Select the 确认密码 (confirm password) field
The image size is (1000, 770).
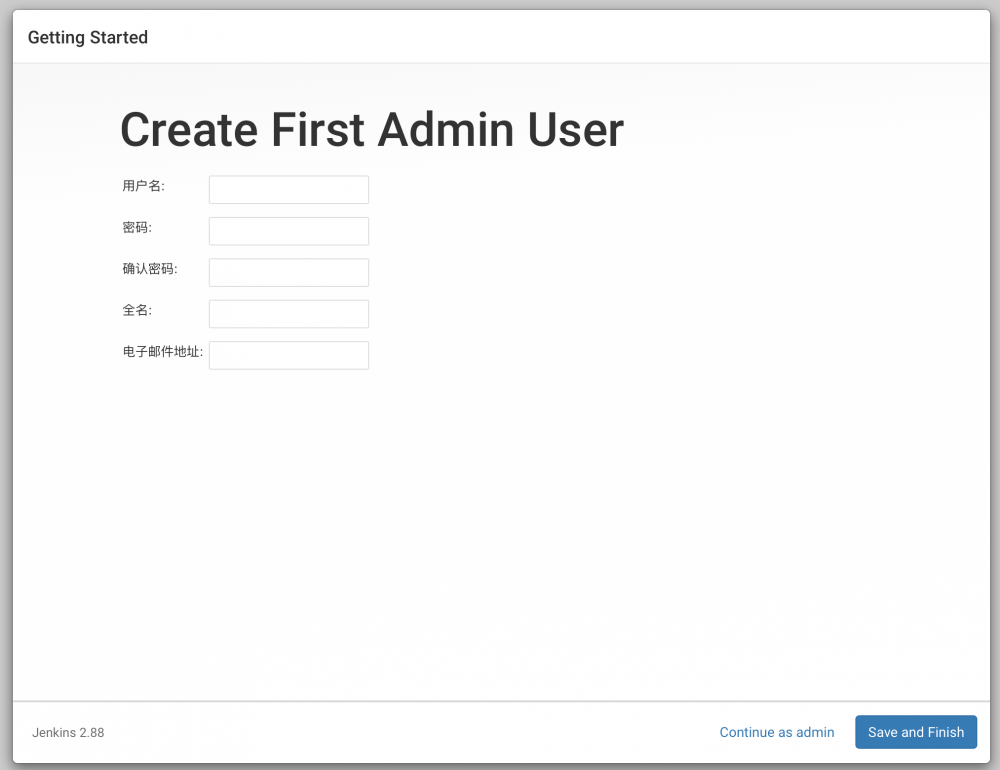point(288,272)
